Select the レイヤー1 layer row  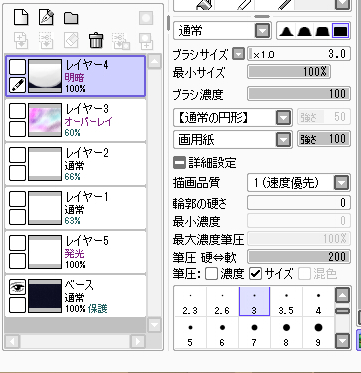[76, 208]
